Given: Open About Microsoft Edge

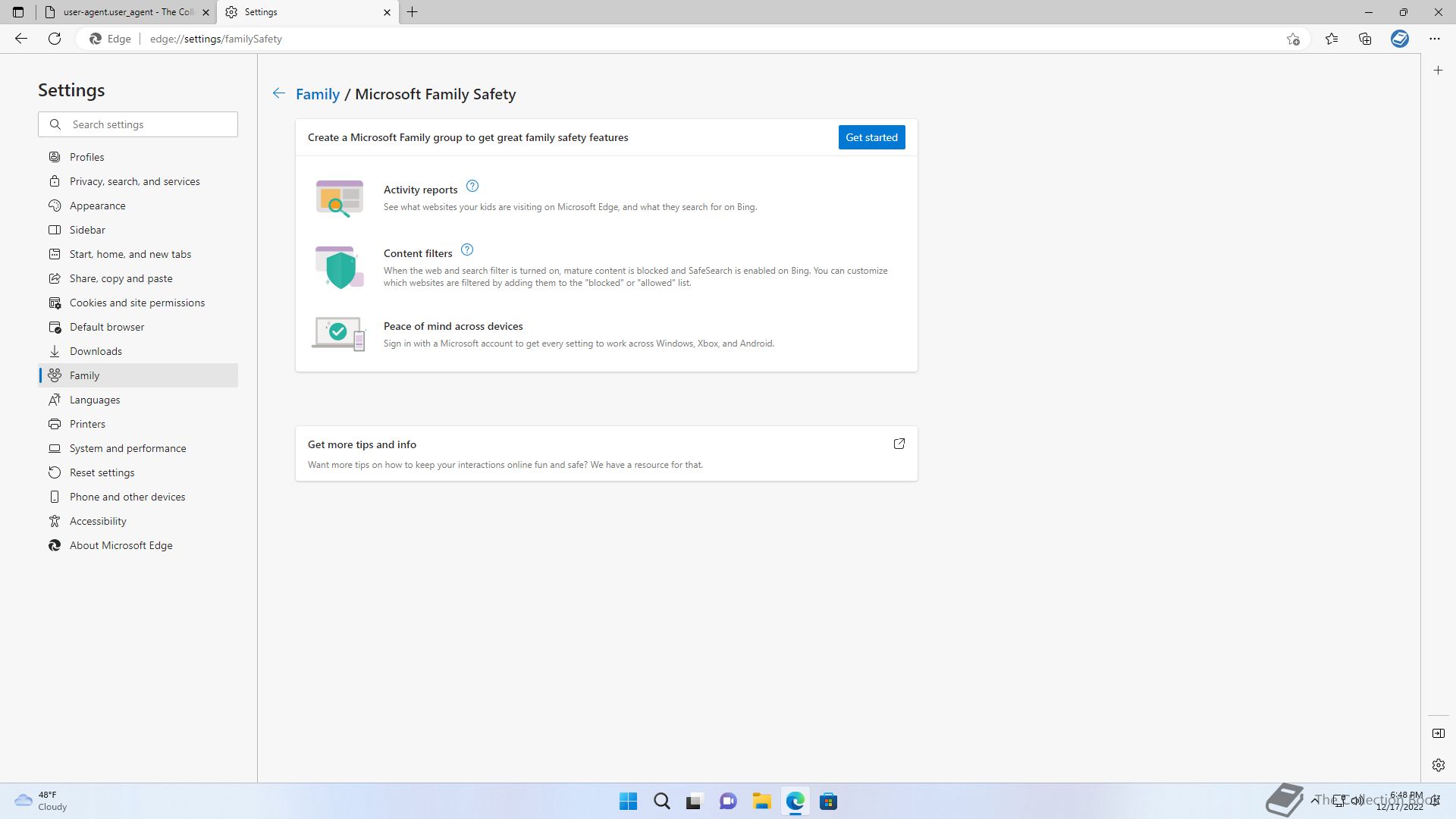Looking at the screenshot, I should (x=138, y=545).
